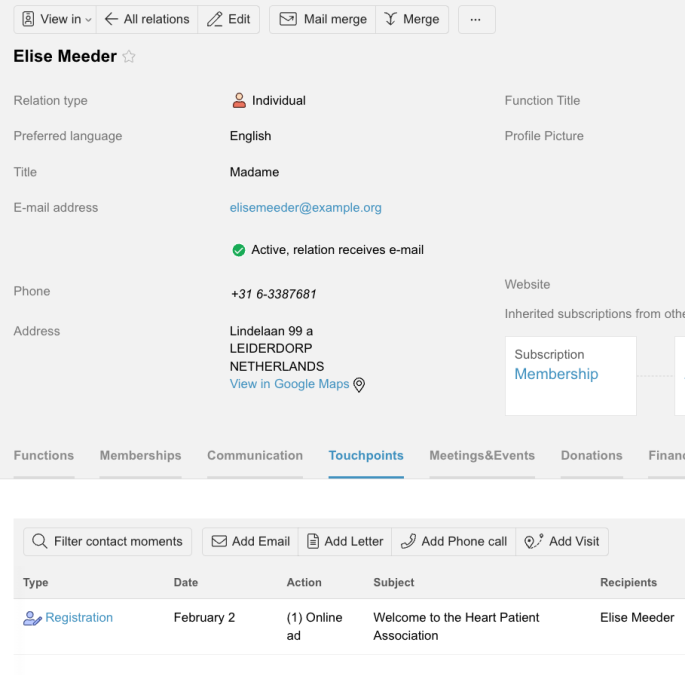The height and width of the screenshot is (685, 685).
Task: Open the Donations tab
Action: click(592, 455)
